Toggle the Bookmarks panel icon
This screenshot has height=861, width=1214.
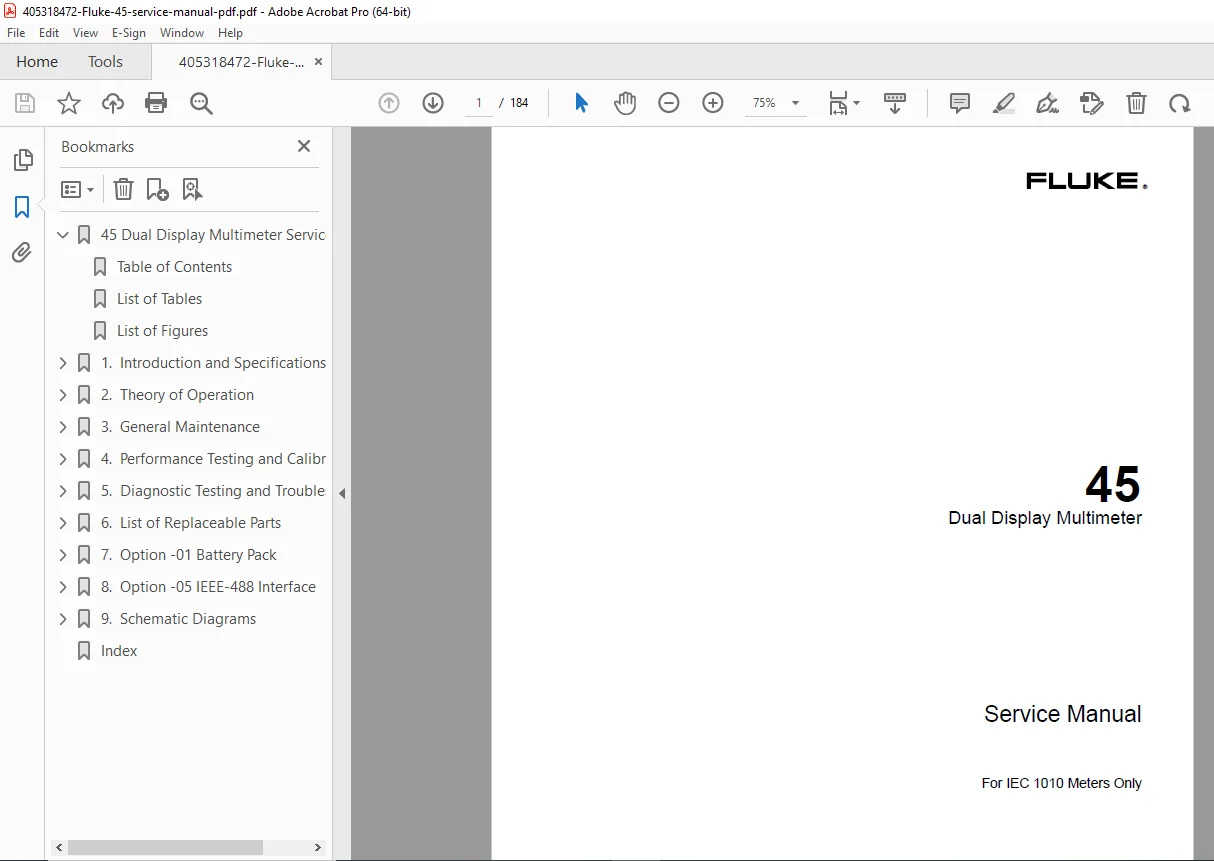[22, 207]
